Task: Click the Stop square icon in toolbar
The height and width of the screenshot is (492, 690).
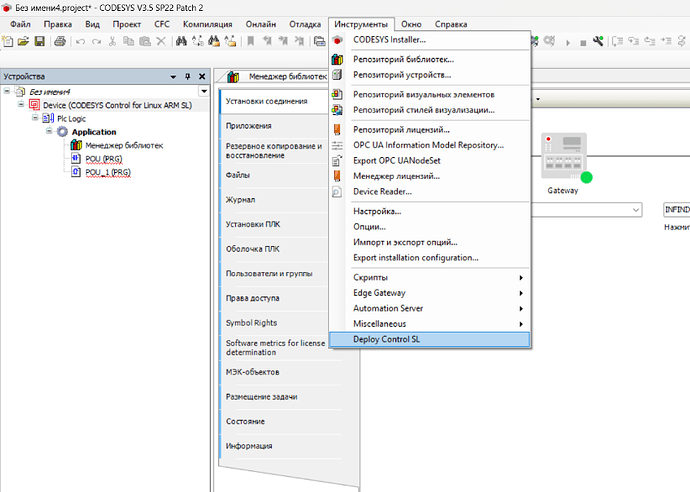Action: pos(583,43)
